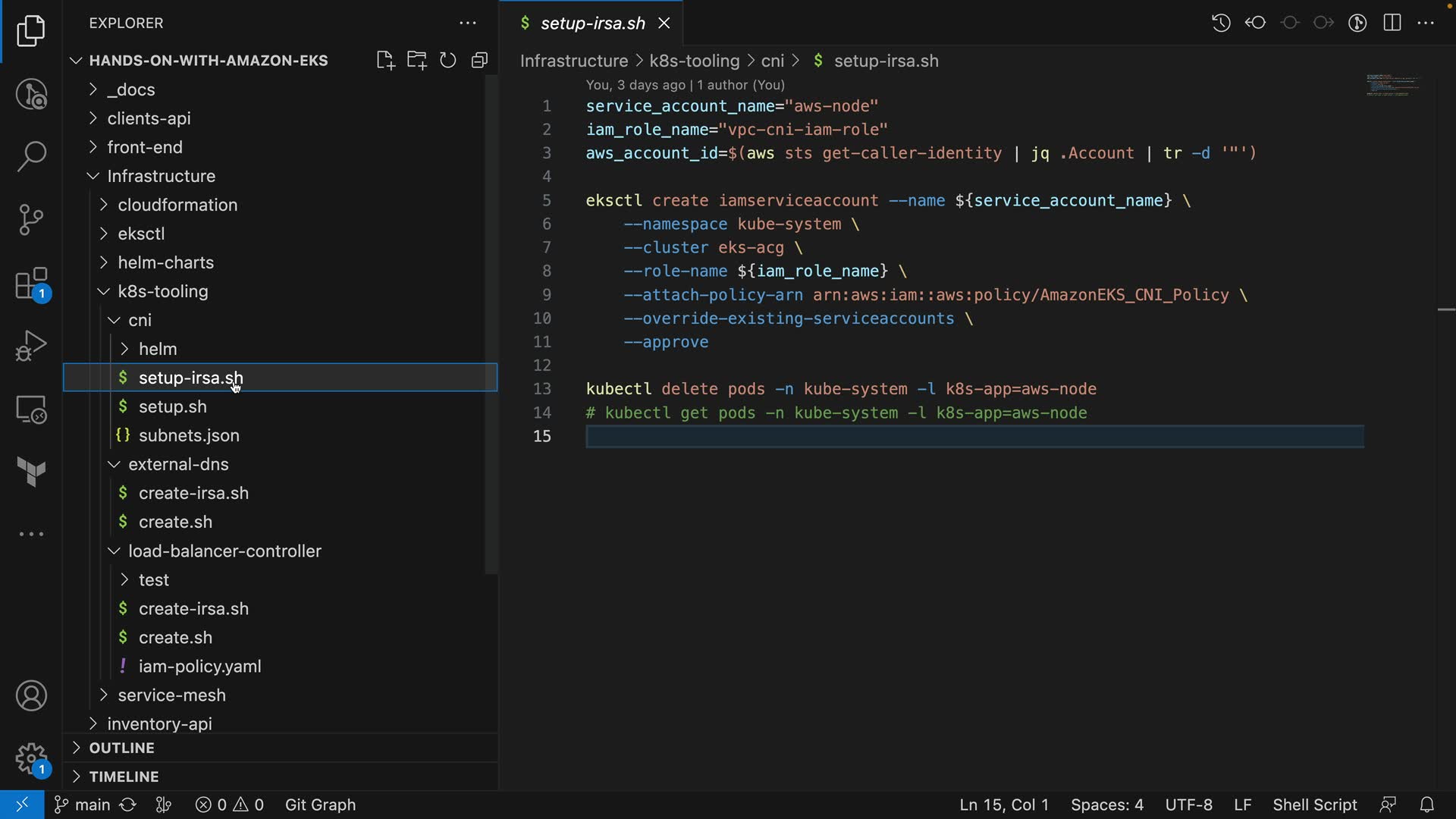1456x819 pixels.
Task: Open Run and Debug view
Action: point(31,346)
